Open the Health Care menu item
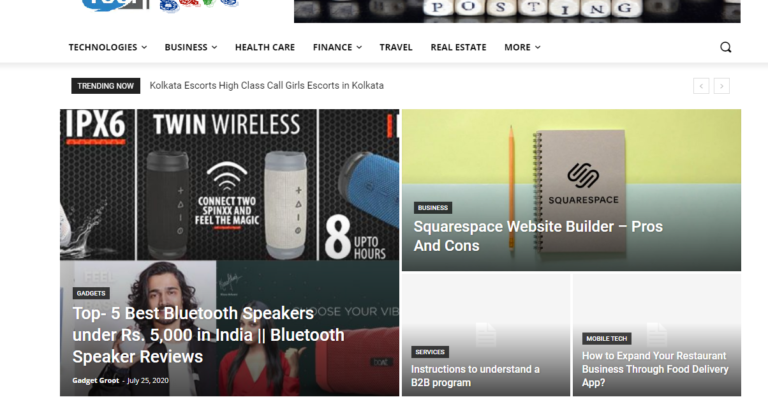 (x=265, y=47)
